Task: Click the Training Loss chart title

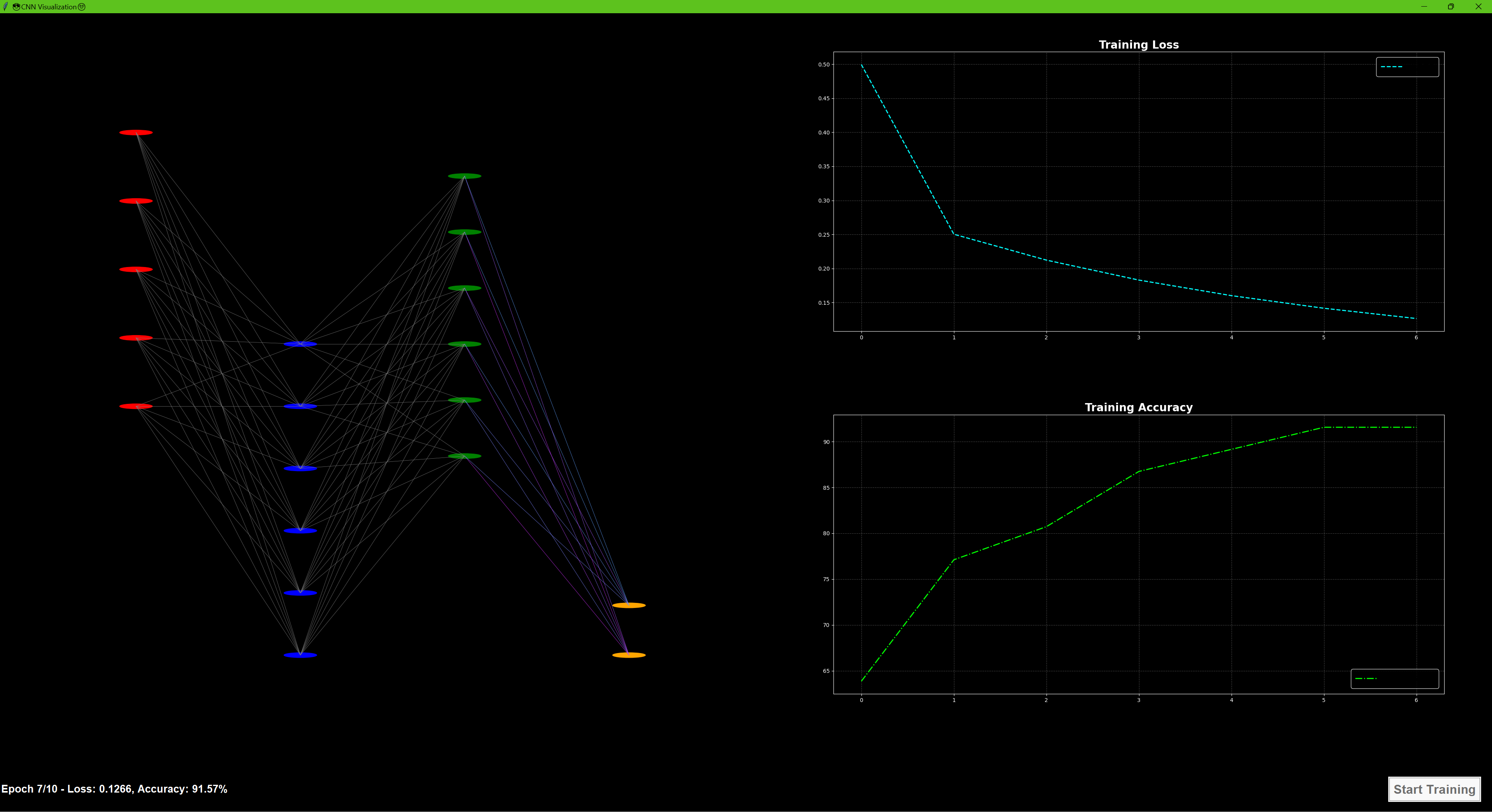Action: 1138,45
